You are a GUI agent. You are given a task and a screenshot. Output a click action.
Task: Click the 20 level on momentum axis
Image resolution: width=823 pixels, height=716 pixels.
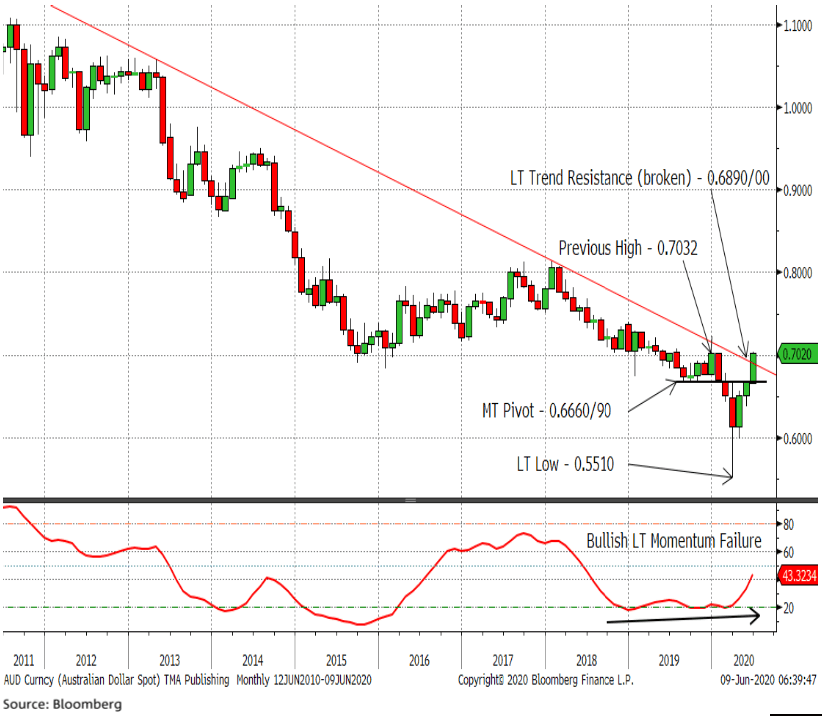pos(789,607)
